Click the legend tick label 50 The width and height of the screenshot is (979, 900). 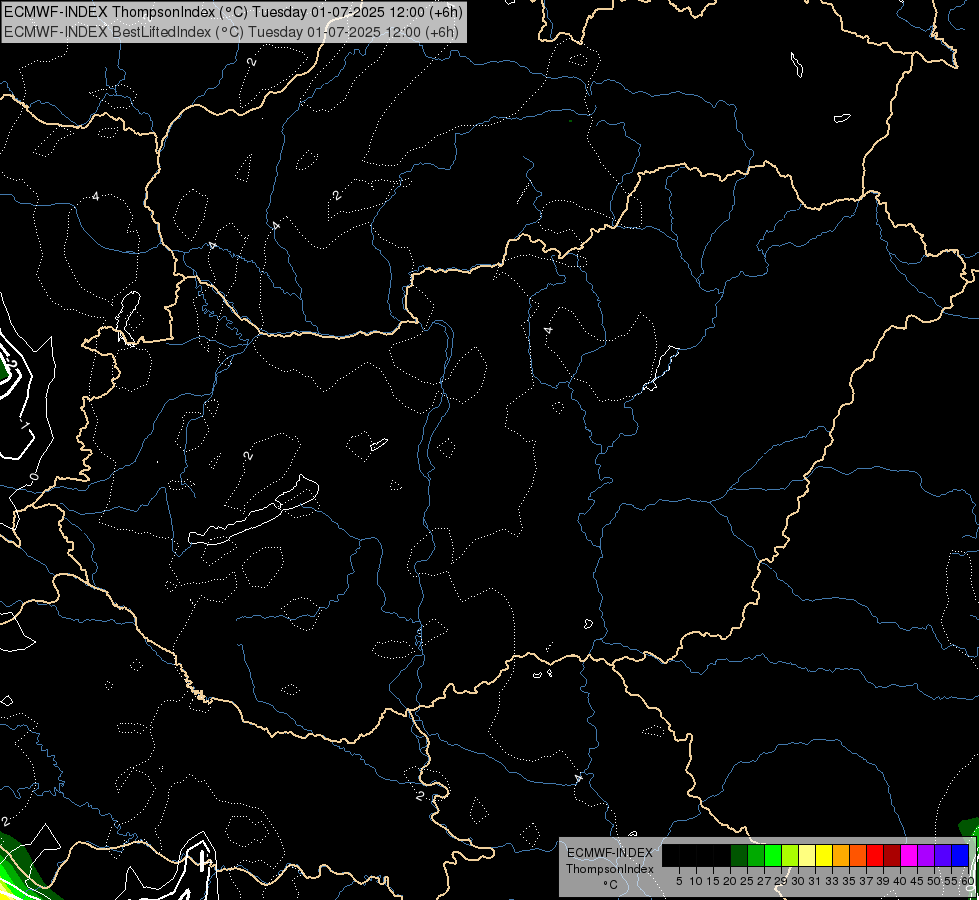pyautogui.click(x=933, y=881)
